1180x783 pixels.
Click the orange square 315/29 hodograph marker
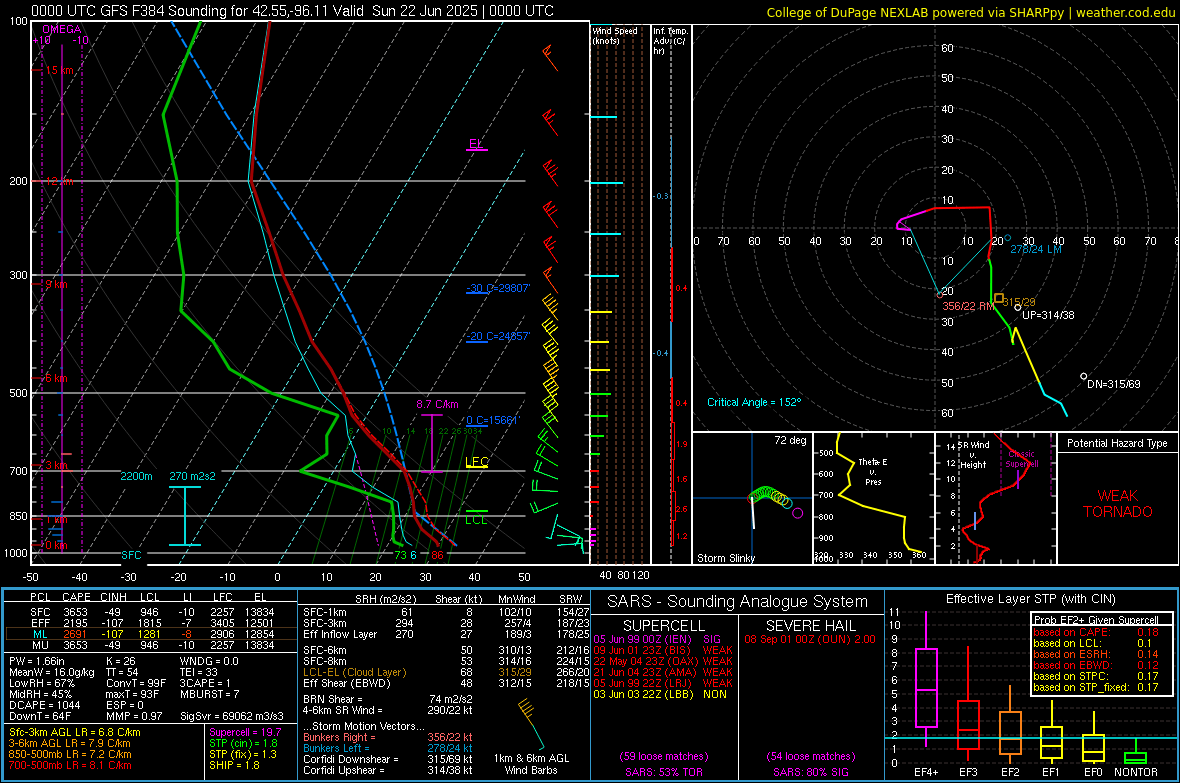[999, 299]
